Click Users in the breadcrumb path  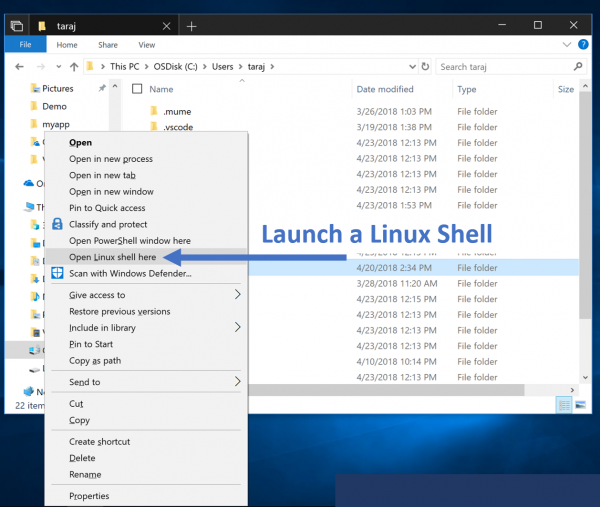click(x=224, y=67)
